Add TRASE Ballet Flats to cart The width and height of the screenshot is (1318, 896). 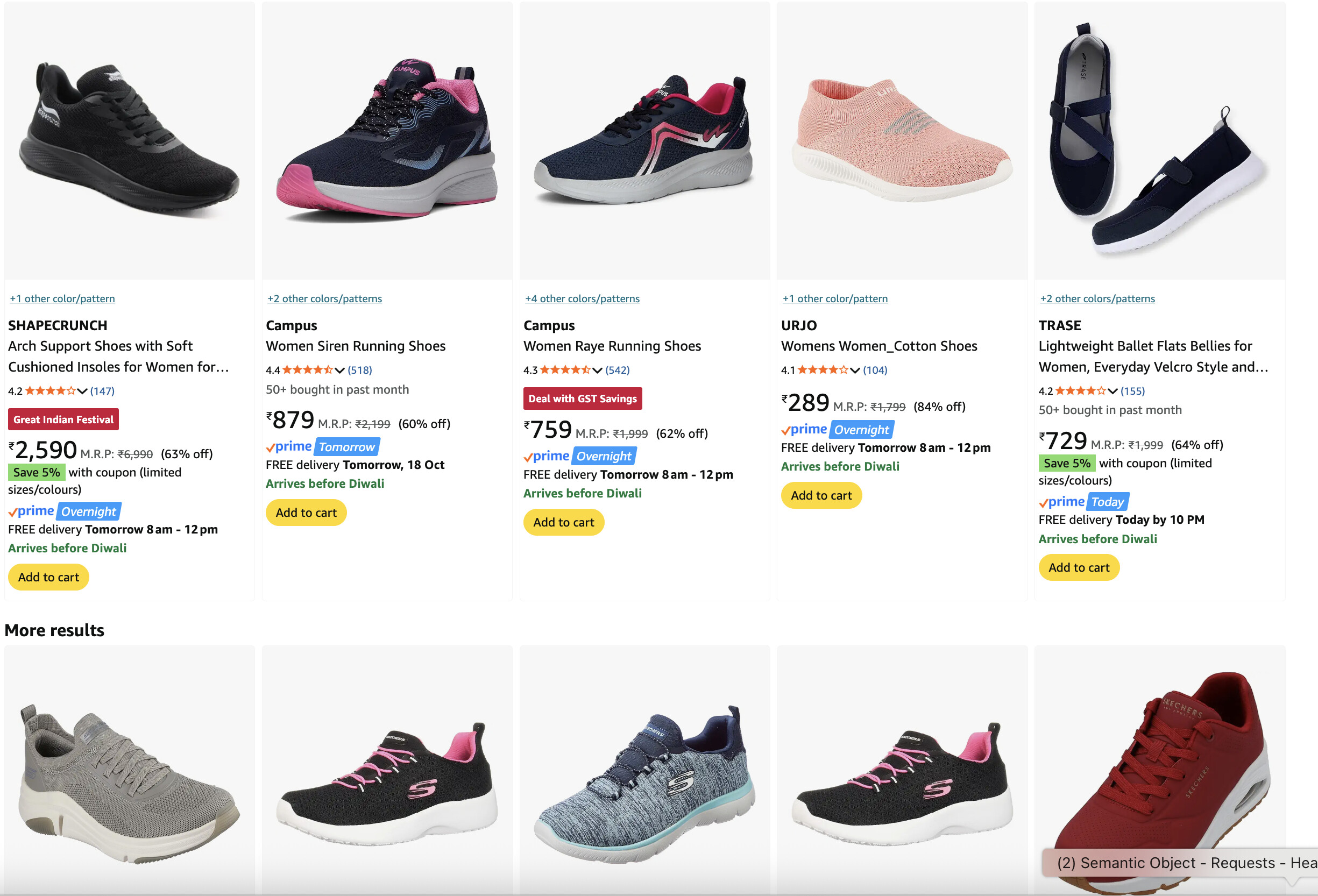point(1078,567)
